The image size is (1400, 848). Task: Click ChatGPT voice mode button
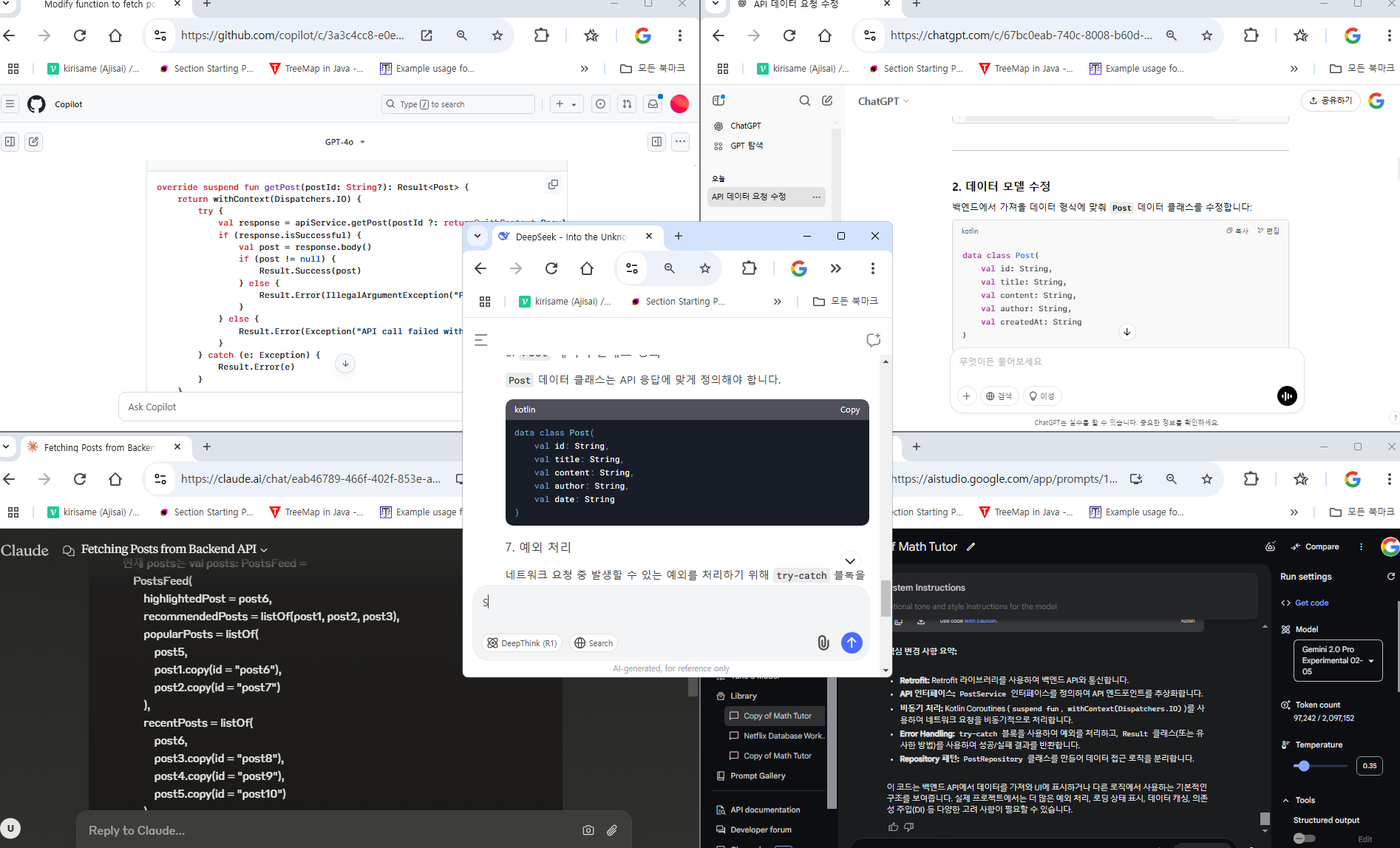point(1286,396)
